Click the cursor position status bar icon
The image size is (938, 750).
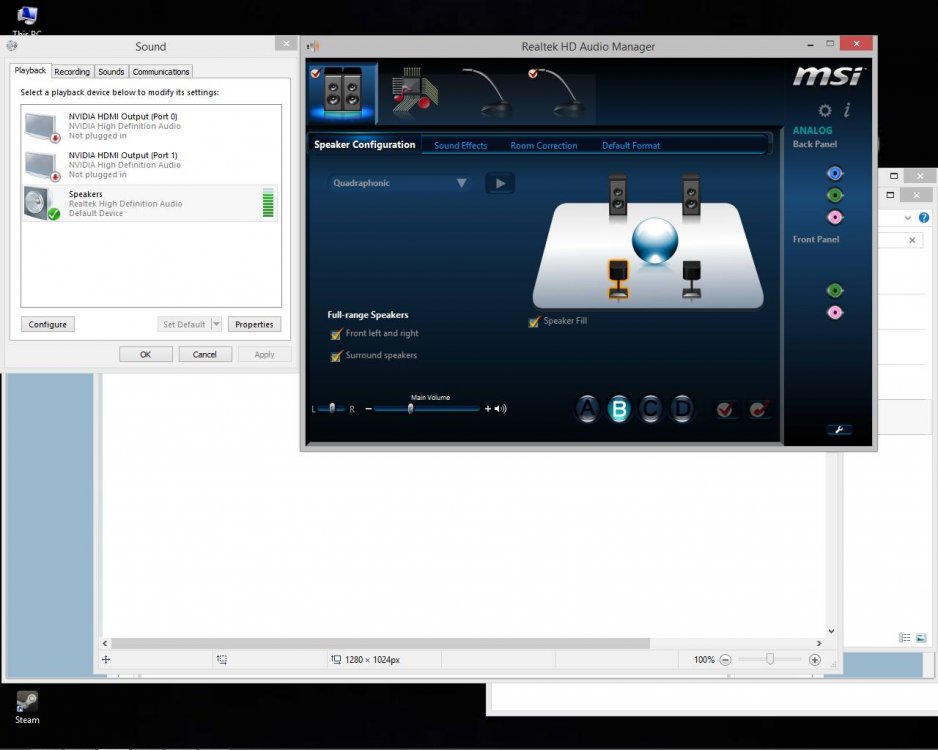pos(106,659)
